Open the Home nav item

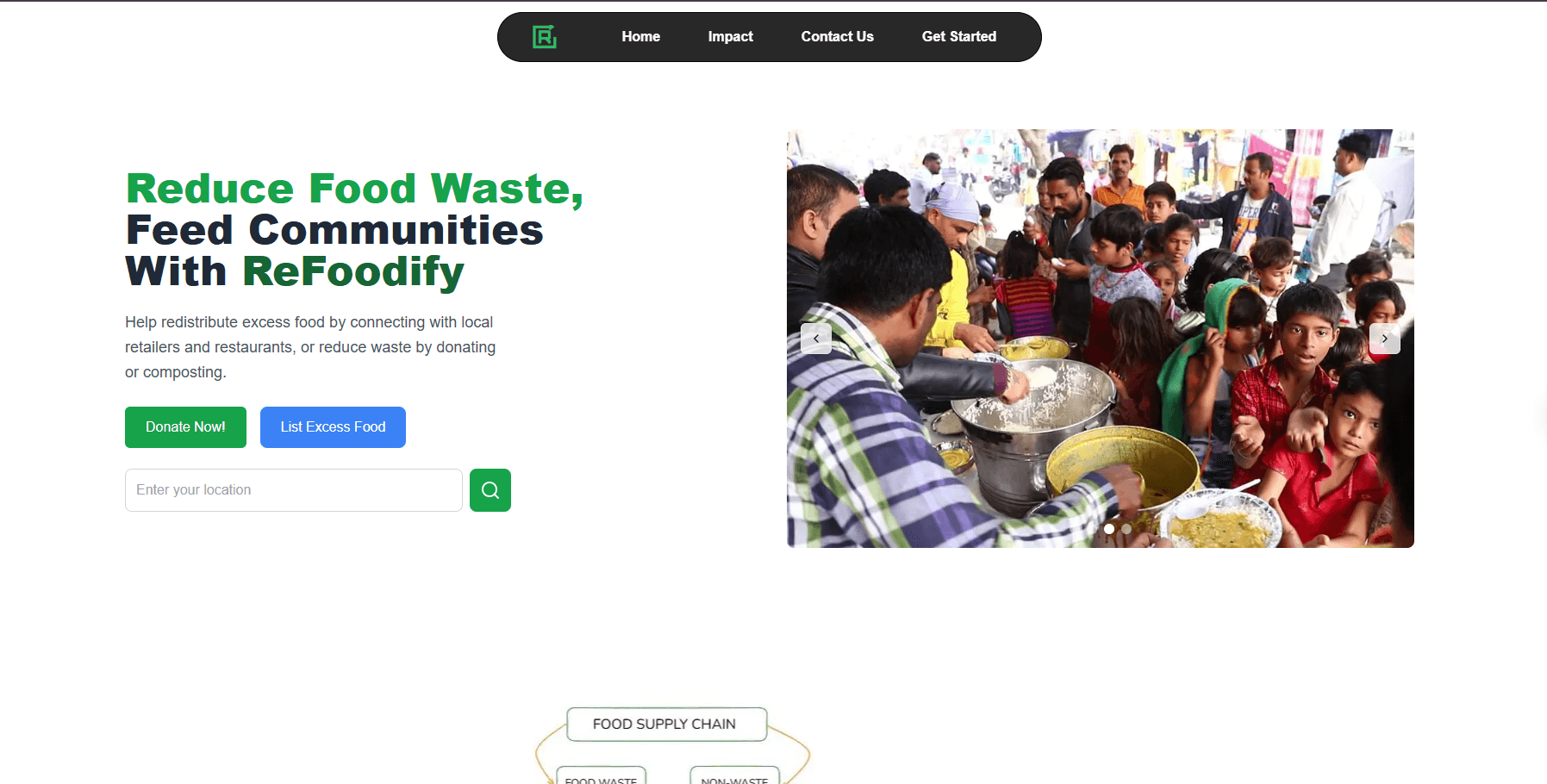coord(641,37)
